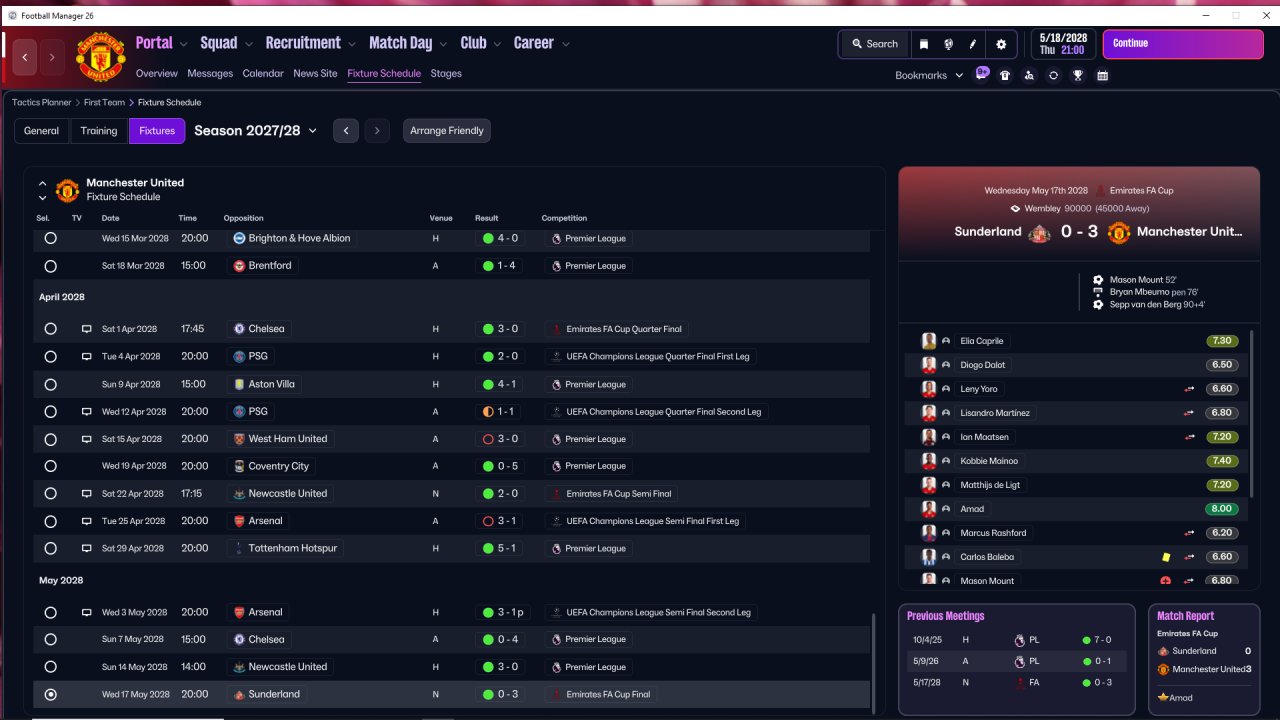Click the TV icon on the Chelsea 1 Apr row
The width and height of the screenshot is (1280, 720).
(x=86, y=329)
